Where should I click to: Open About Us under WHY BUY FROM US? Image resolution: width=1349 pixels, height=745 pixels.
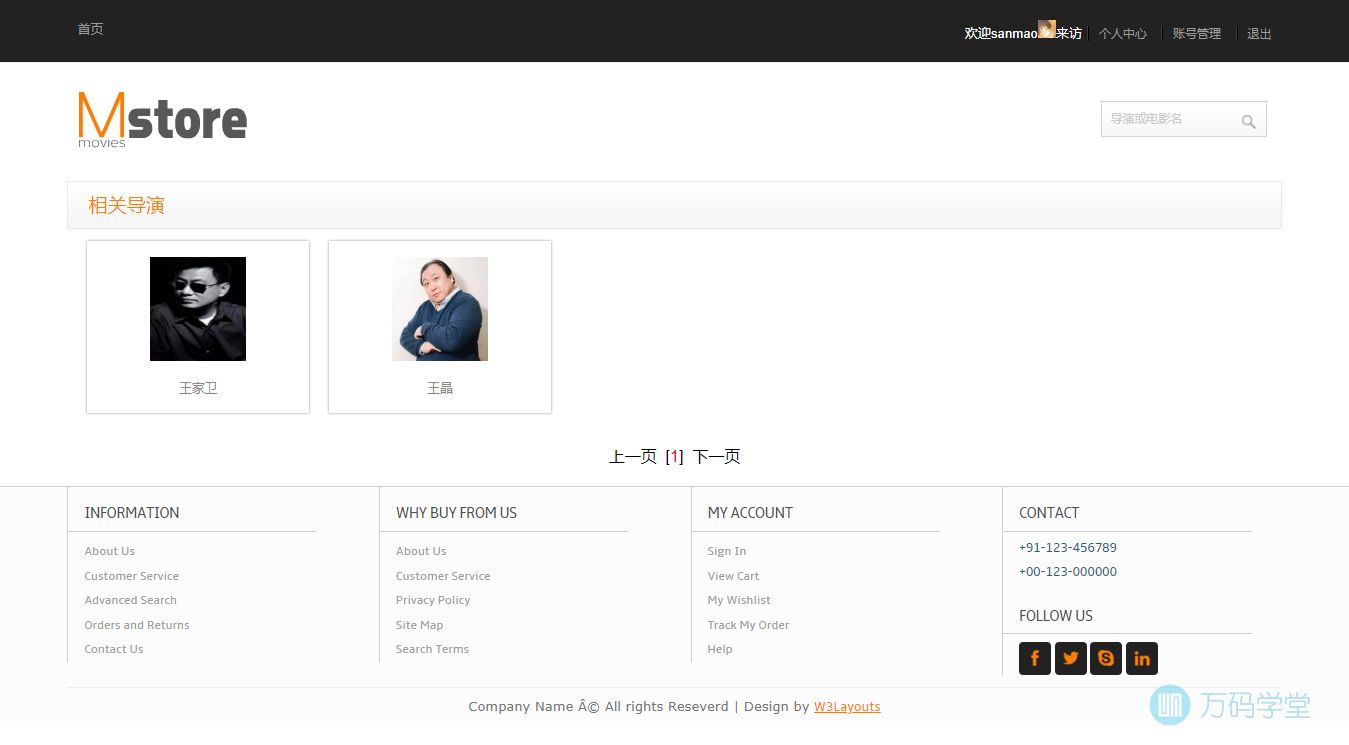click(421, 551)
